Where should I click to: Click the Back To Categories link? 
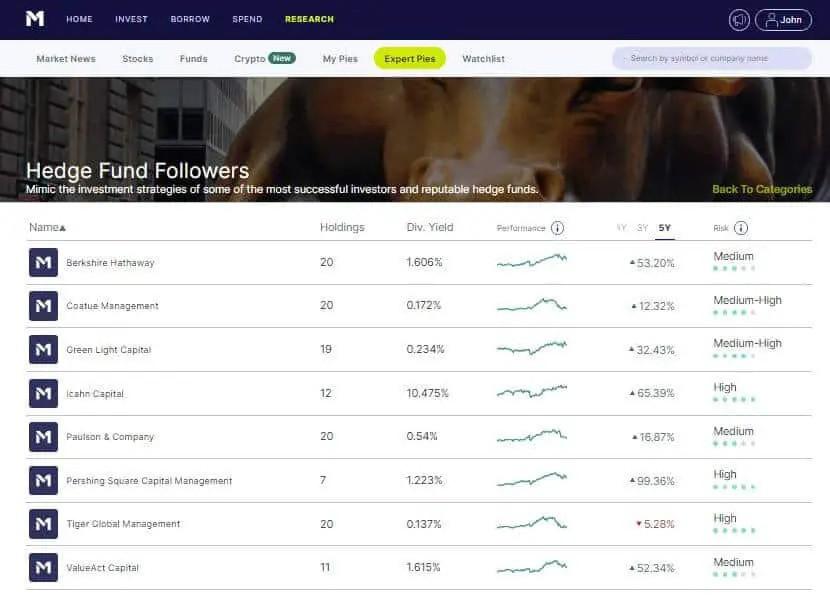pos(762,189)
